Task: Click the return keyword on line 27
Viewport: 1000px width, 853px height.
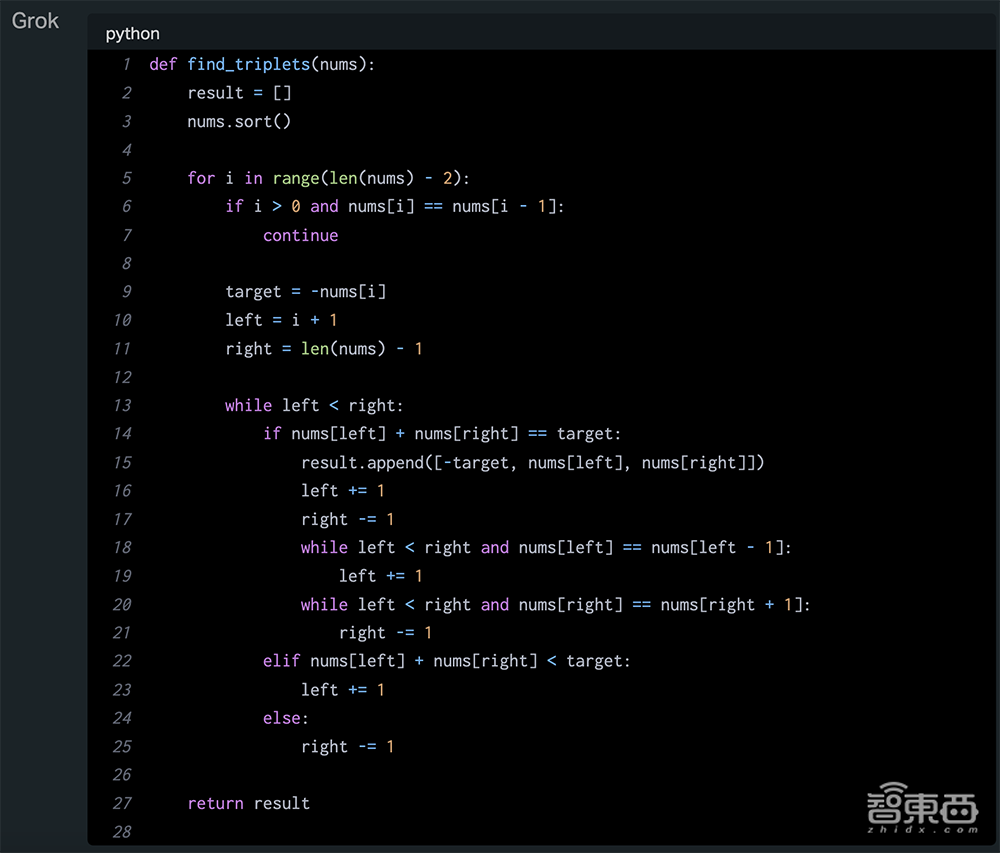Action: click(215, 803)
